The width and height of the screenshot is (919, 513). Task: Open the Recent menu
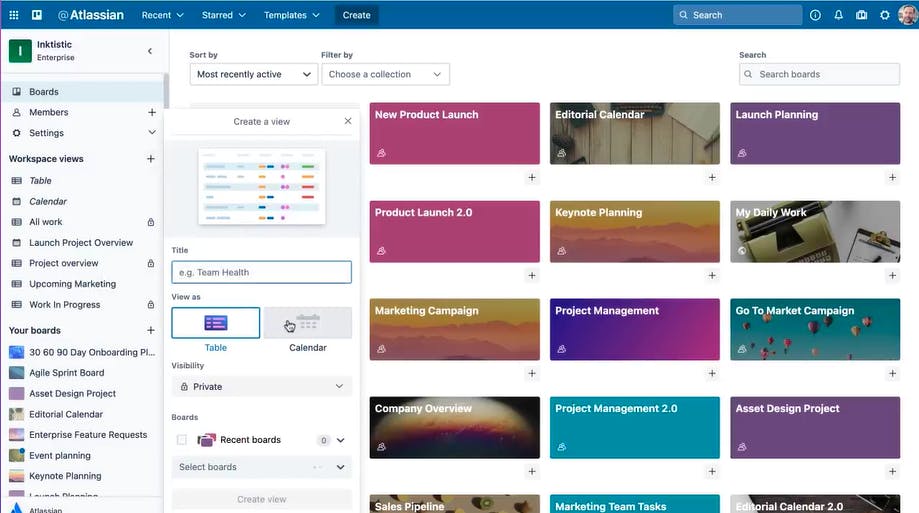[x=162, y=15]
